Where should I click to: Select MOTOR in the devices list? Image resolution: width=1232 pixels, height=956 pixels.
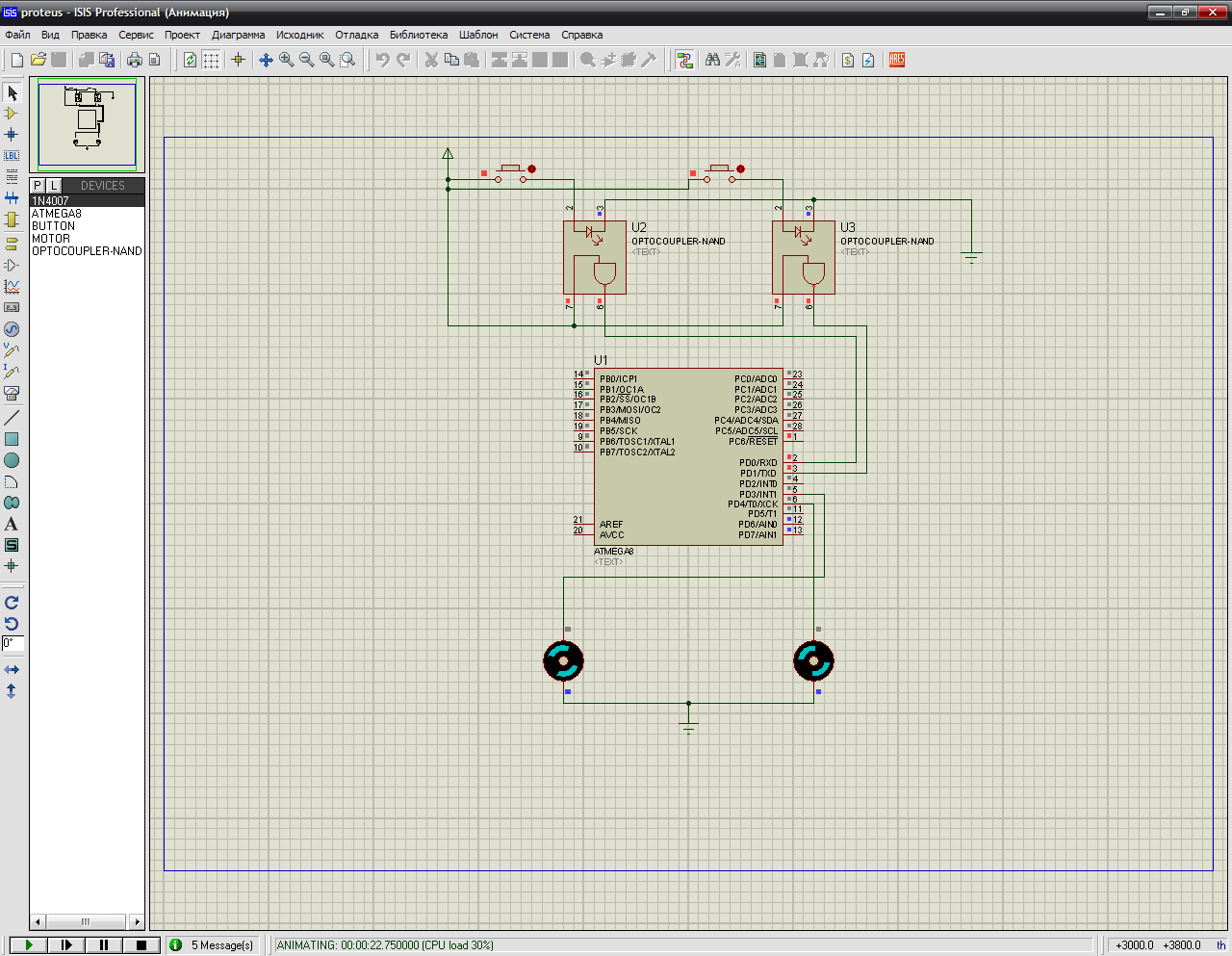87,239
